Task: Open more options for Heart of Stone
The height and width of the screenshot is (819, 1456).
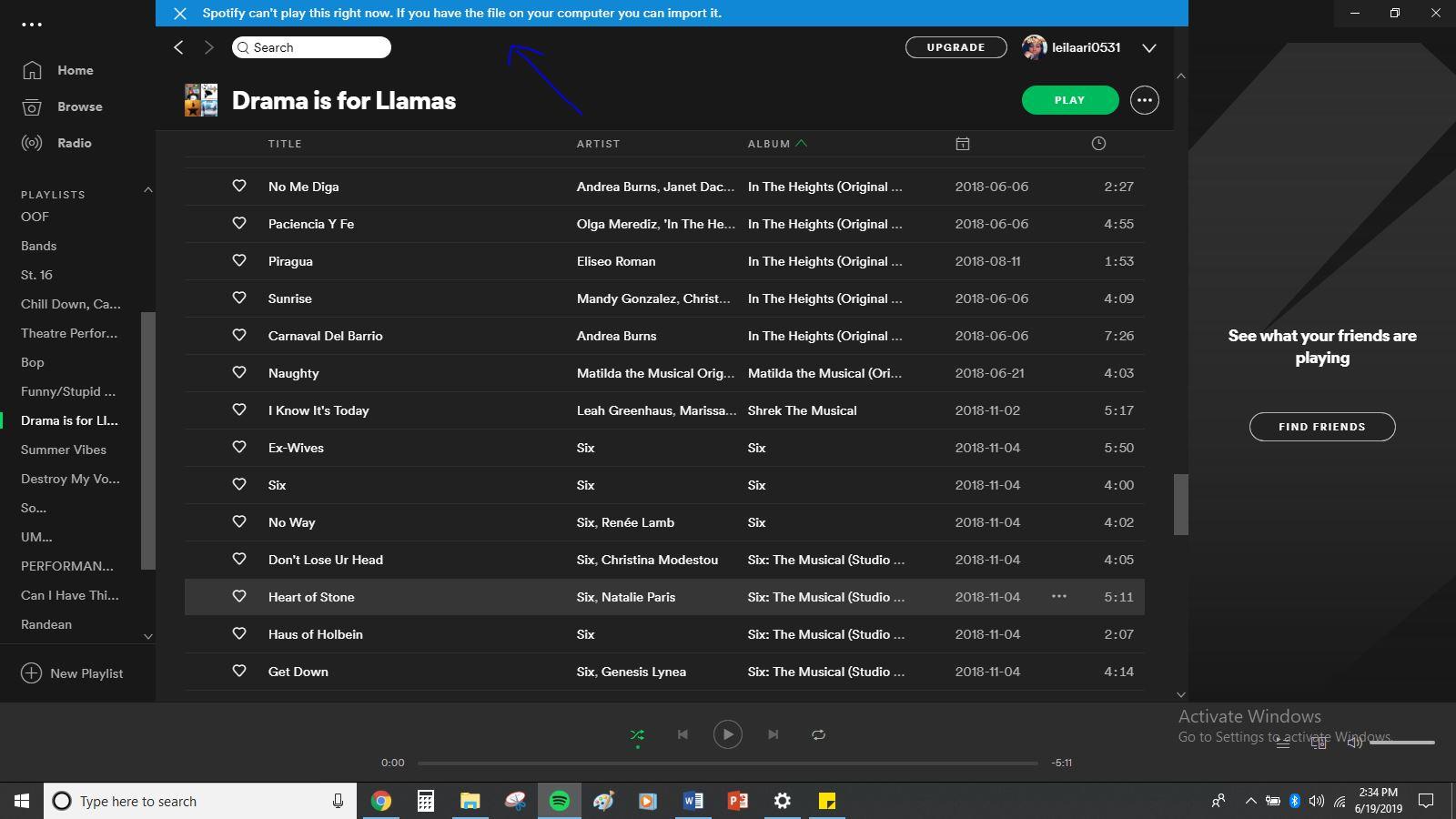Action: [1059, 596]
